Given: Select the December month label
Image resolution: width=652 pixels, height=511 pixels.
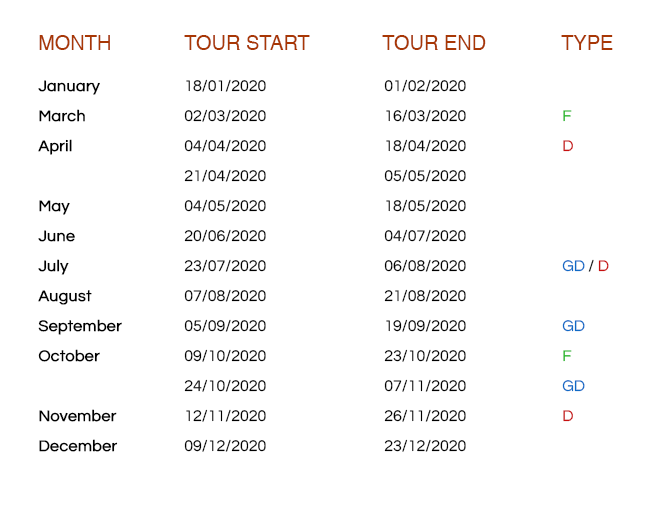Looking at the screenshot, I should pos(77,446).
